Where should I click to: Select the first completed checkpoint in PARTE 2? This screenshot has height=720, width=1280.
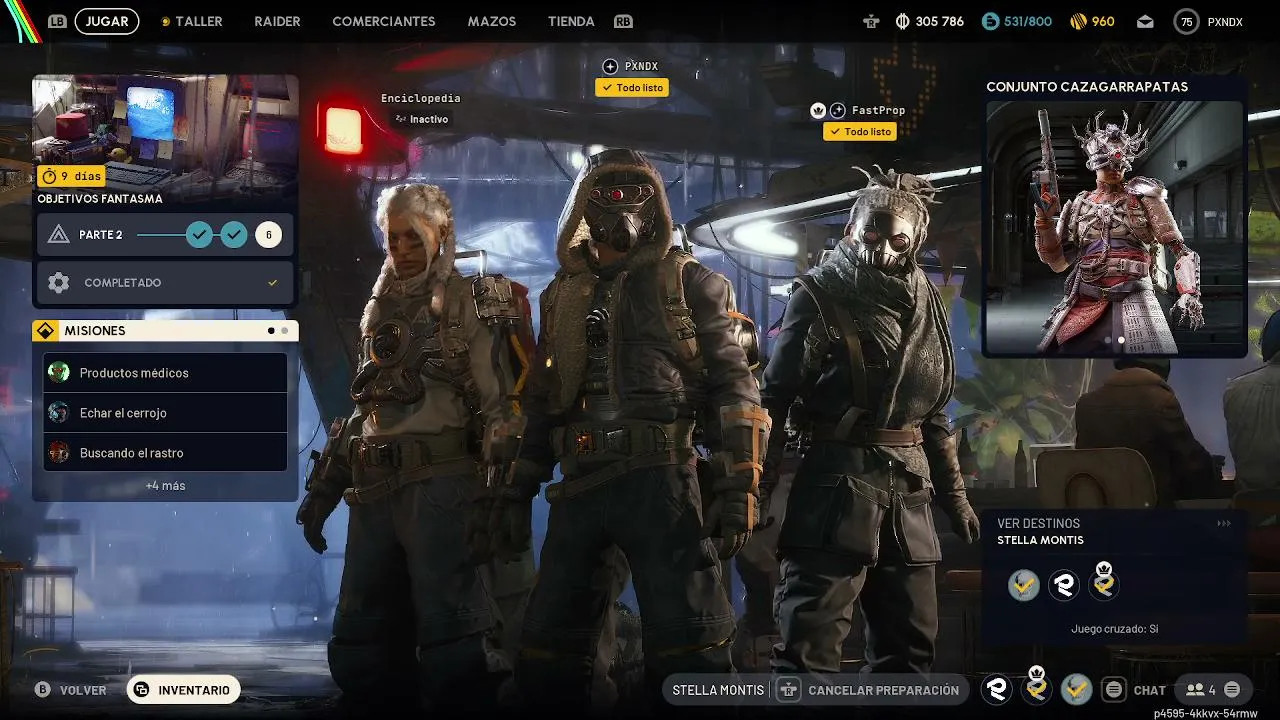pos(200,235)
